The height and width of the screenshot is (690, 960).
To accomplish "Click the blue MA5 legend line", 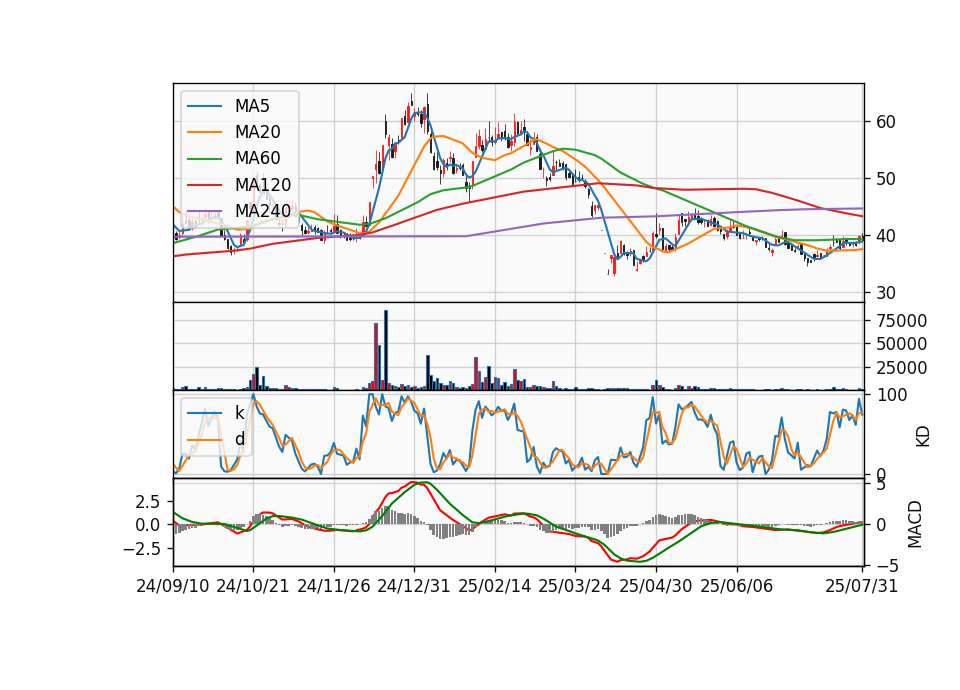I will pos(204,106).
